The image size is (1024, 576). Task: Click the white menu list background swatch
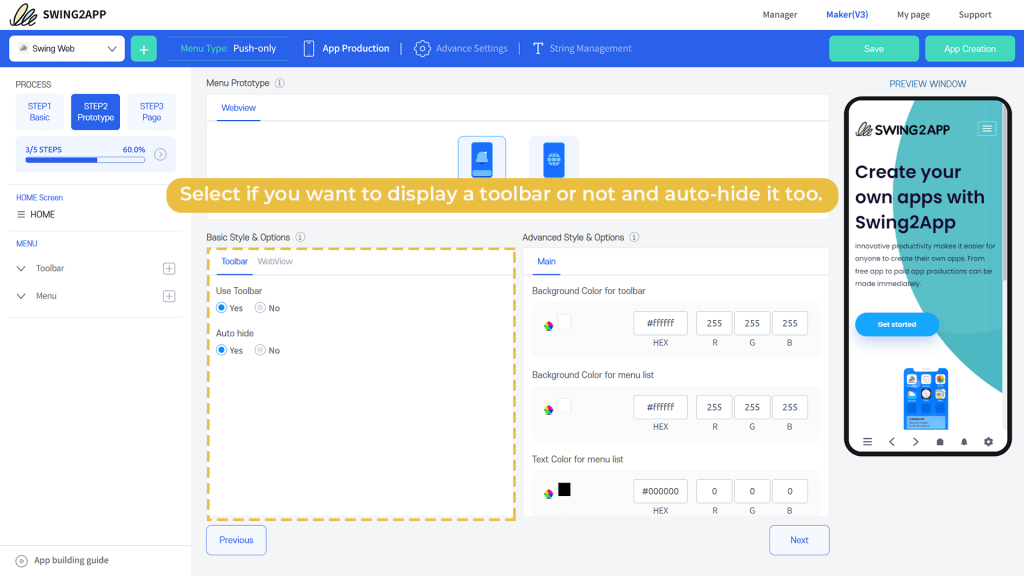click(564, 405)
